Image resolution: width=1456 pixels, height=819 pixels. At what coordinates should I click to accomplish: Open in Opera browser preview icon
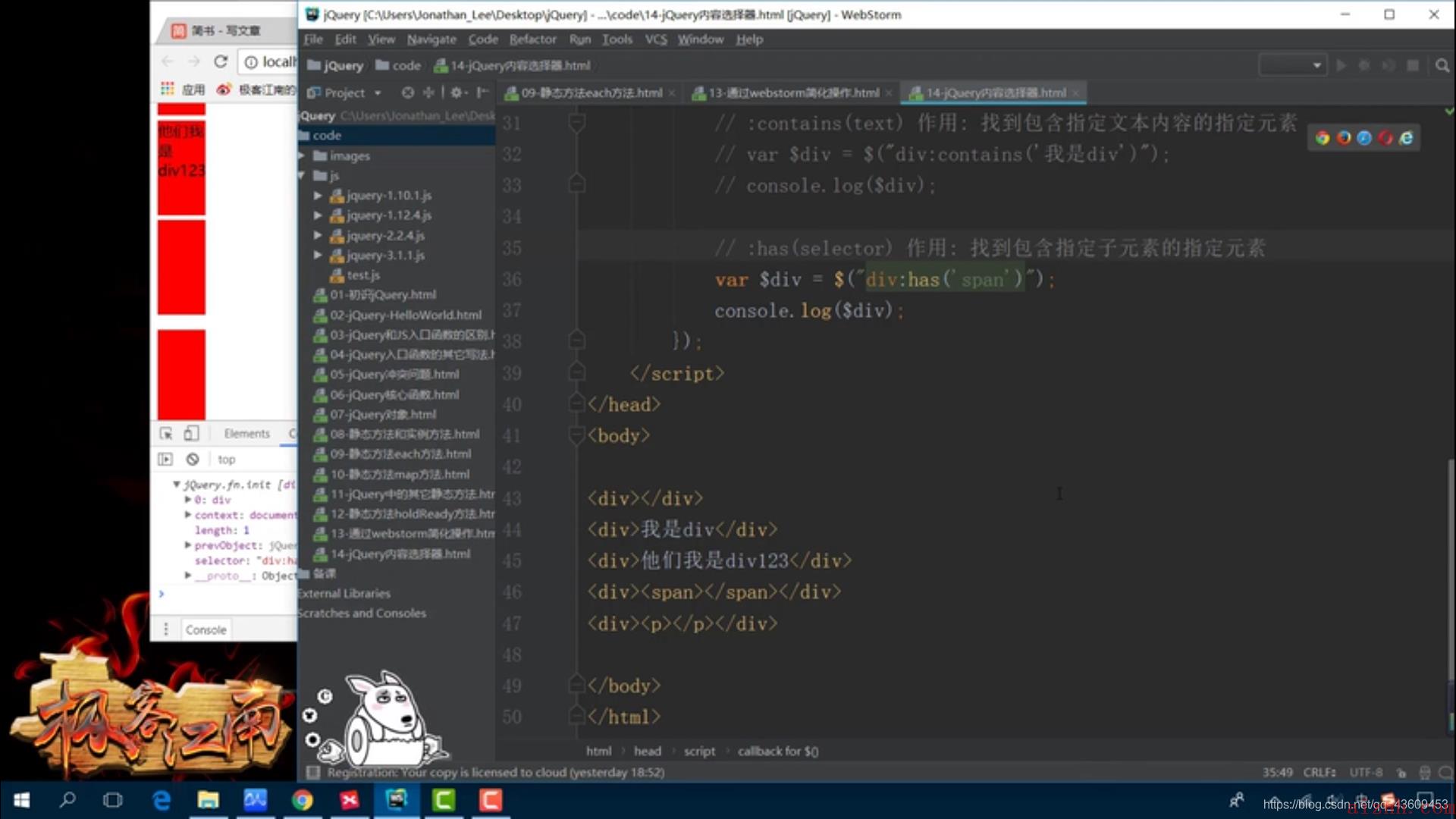[1385, 137]
